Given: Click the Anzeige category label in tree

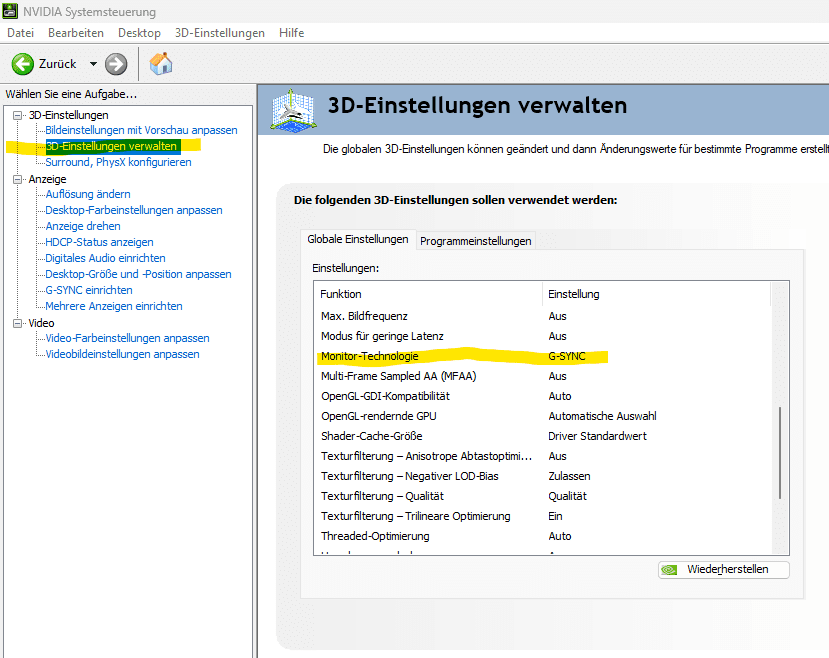Looking at the screenshot, I should 48,179.
